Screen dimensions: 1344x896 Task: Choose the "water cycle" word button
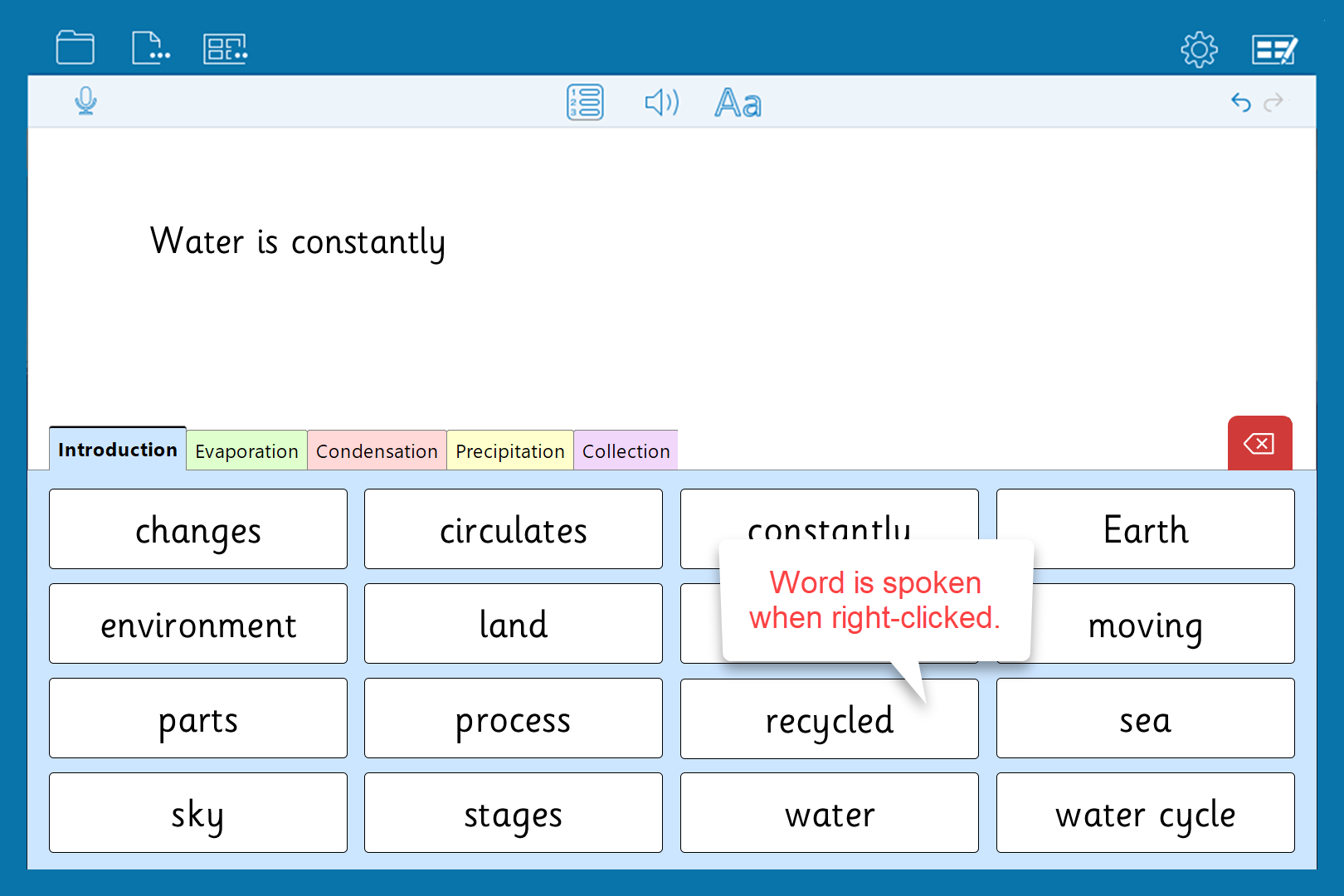pos(1145,813)
